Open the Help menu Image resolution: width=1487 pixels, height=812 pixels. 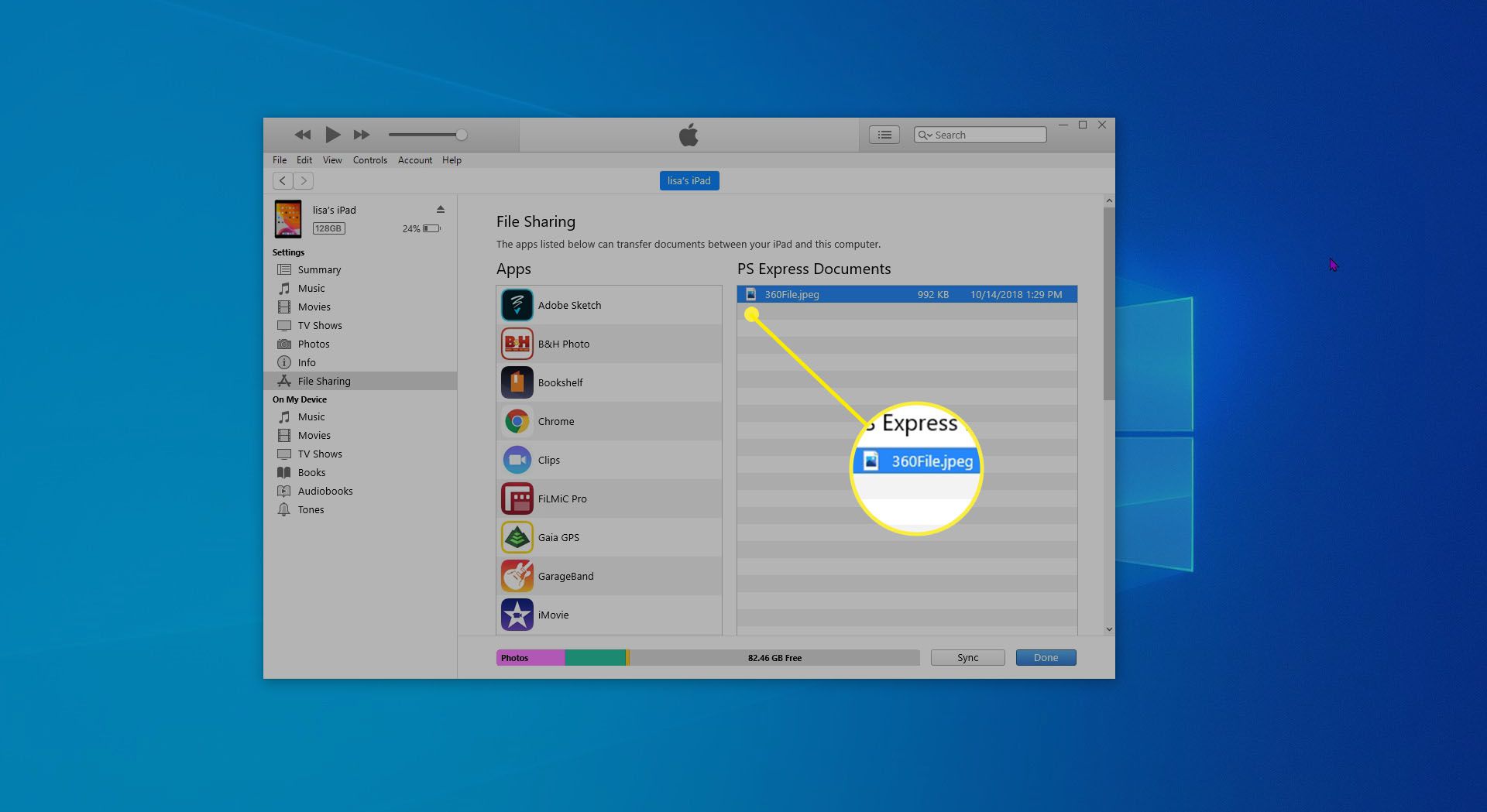pyautogui.click(x=452, y=160)
